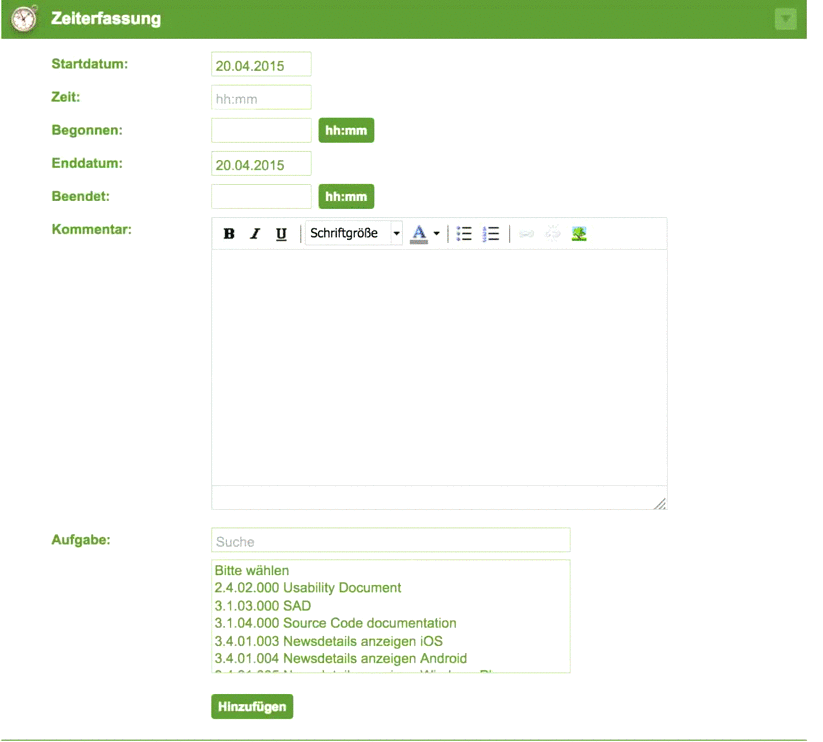Click the Enddatum date field
Screen dimensions: 823x742
[261, 164]
